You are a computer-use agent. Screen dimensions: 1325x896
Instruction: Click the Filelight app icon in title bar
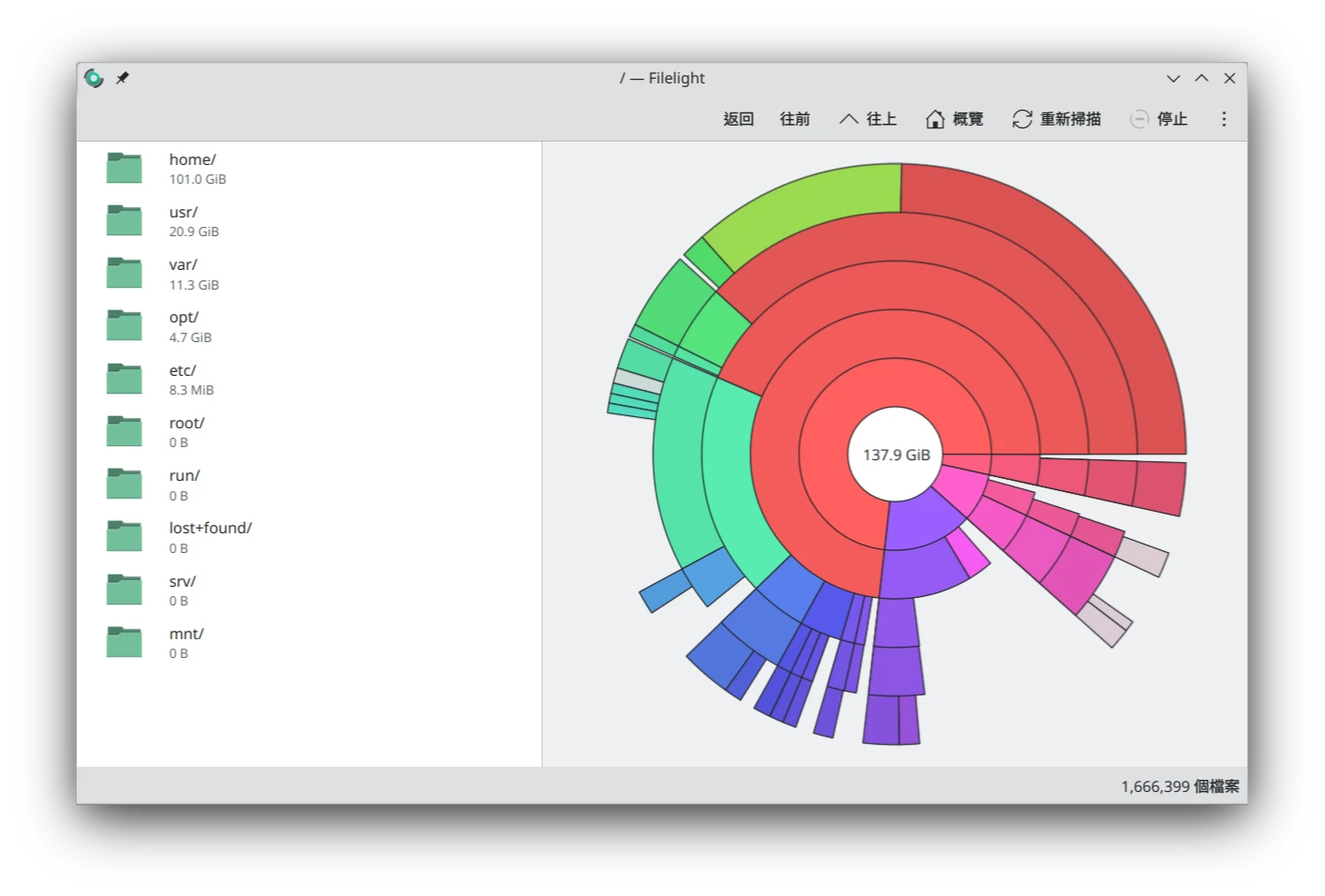tap(94, 79)
